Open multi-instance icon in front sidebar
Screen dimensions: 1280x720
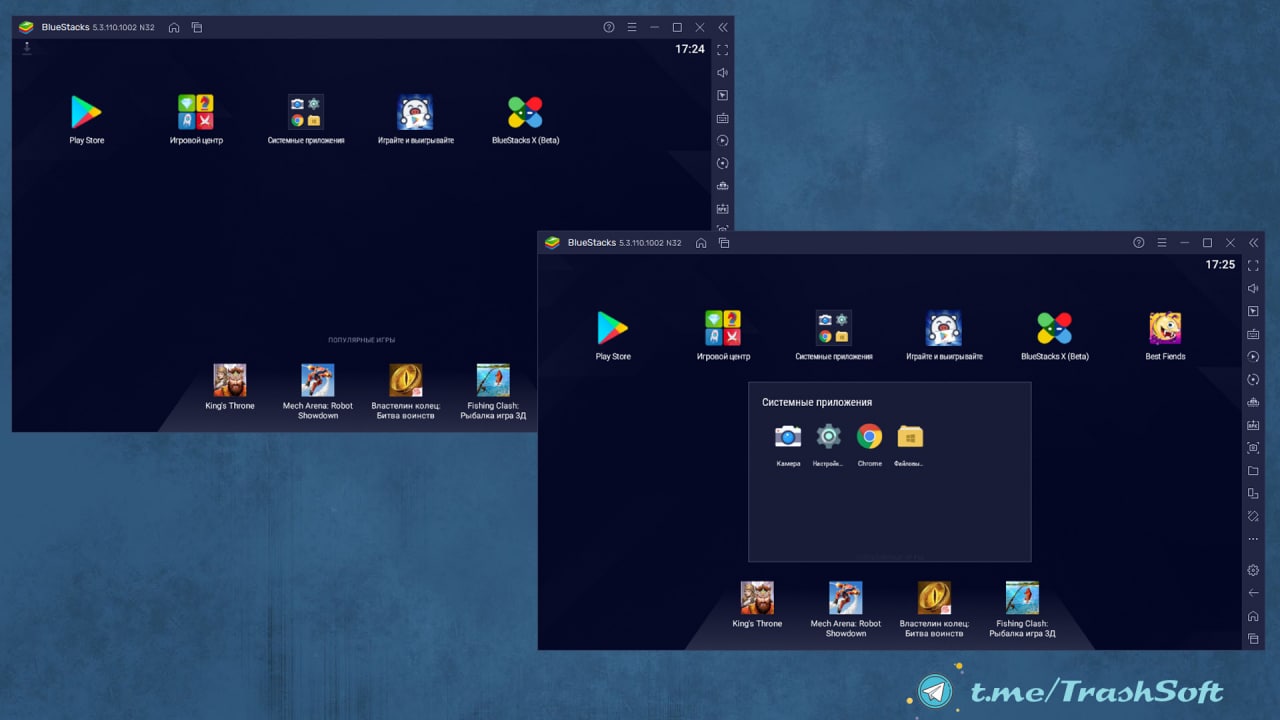(1253, 494)
